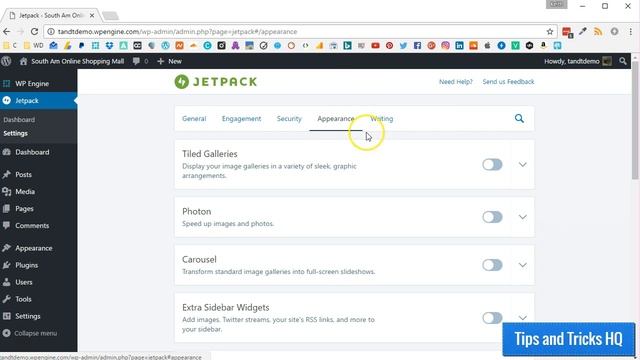Bookmark this page with the star icon
This screenshot has width=640, height=360.
point(550,31)
